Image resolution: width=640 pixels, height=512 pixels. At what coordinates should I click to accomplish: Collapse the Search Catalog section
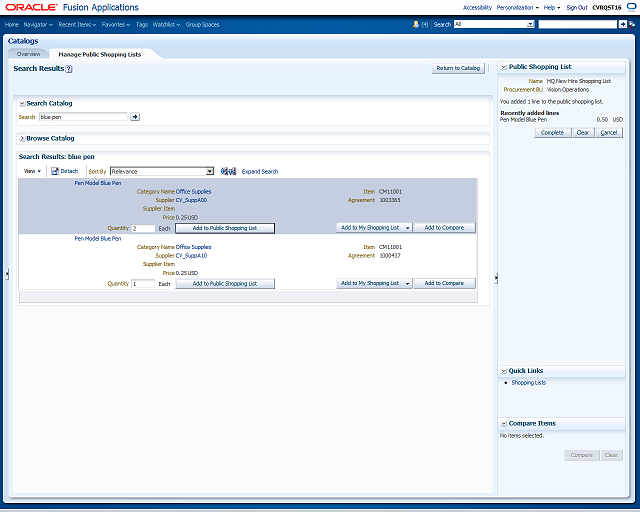tap(22, 104)
